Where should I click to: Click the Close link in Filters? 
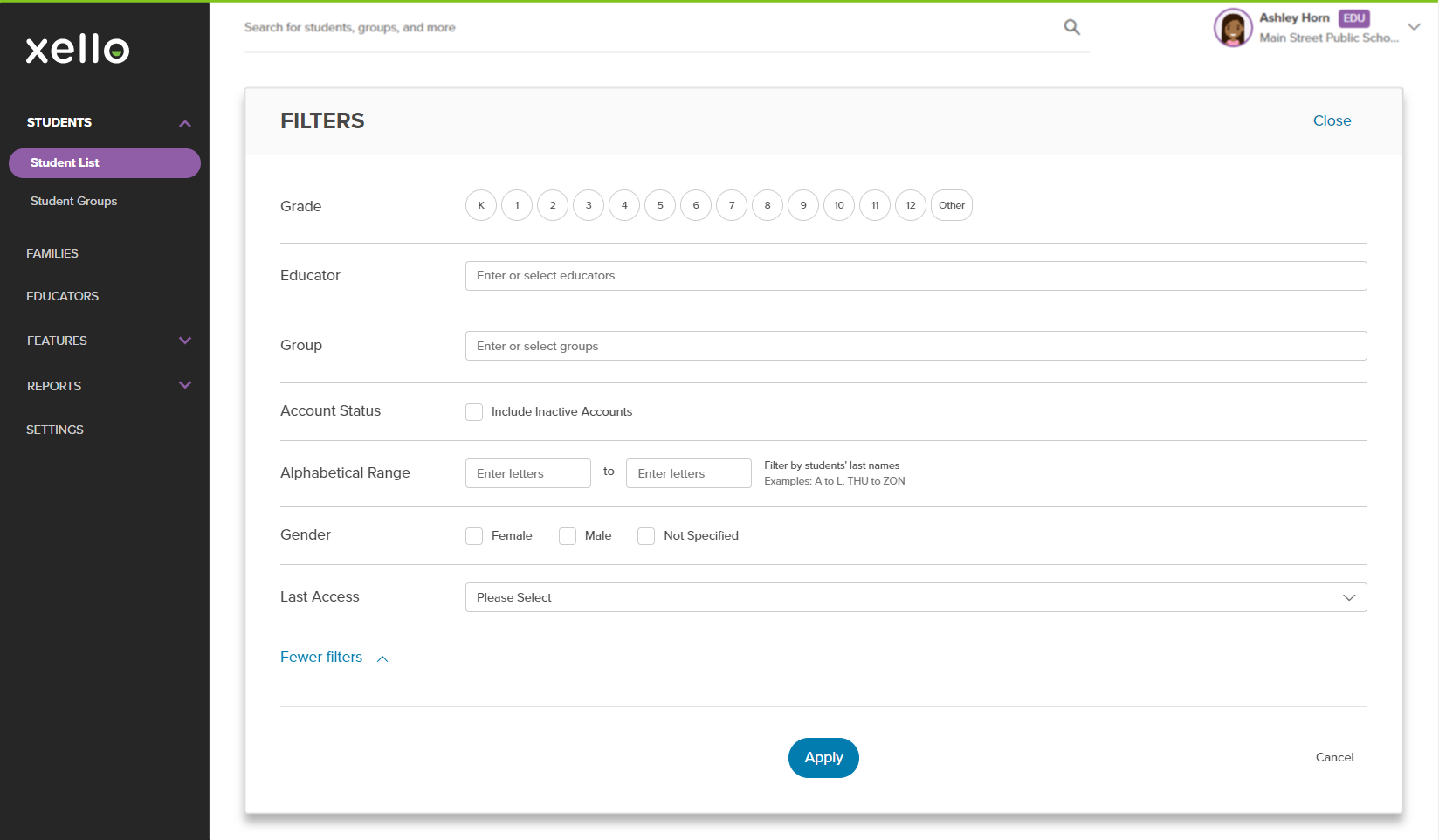(1332, 120)
